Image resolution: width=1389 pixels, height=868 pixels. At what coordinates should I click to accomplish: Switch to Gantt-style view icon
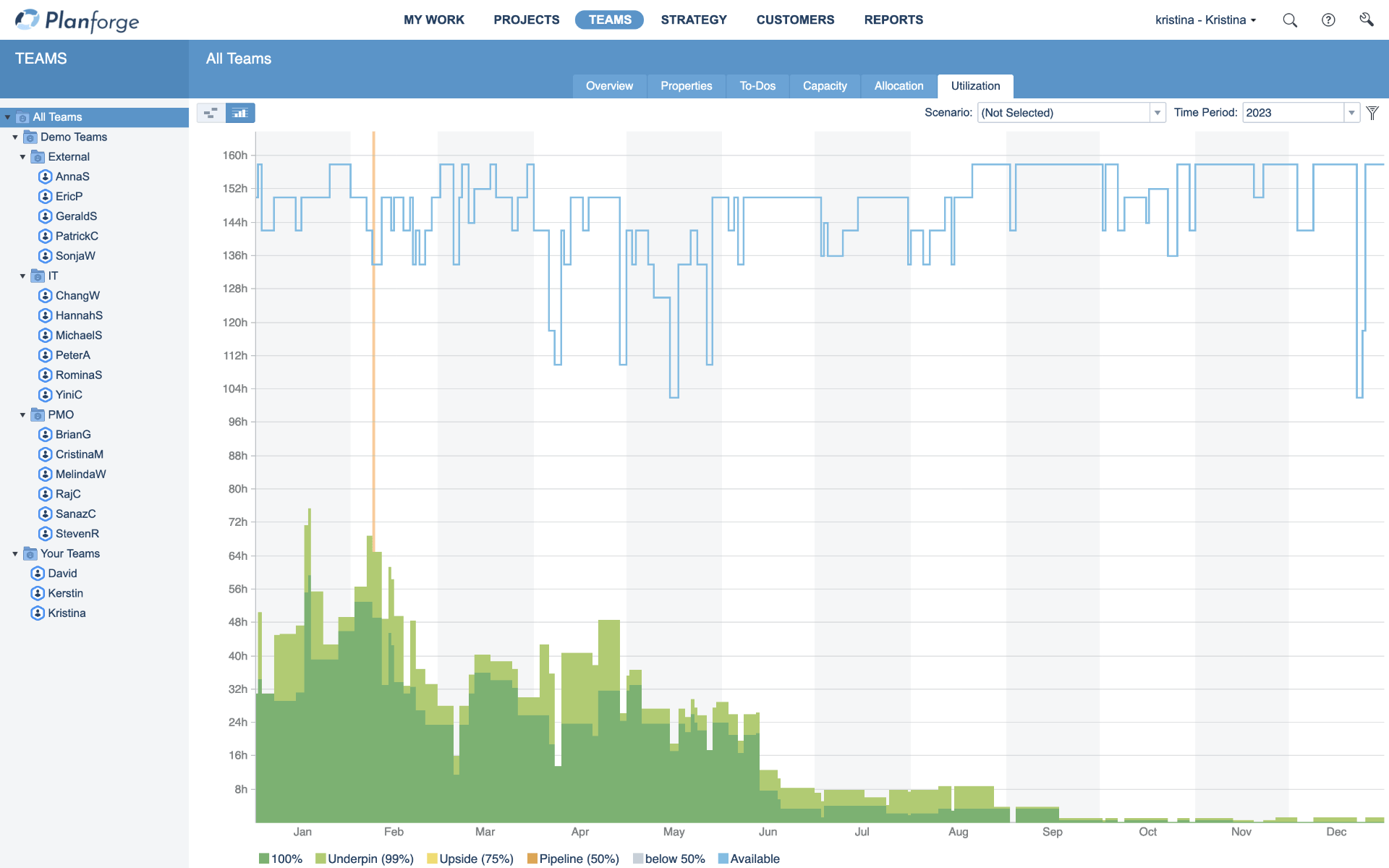click(211, 113)
